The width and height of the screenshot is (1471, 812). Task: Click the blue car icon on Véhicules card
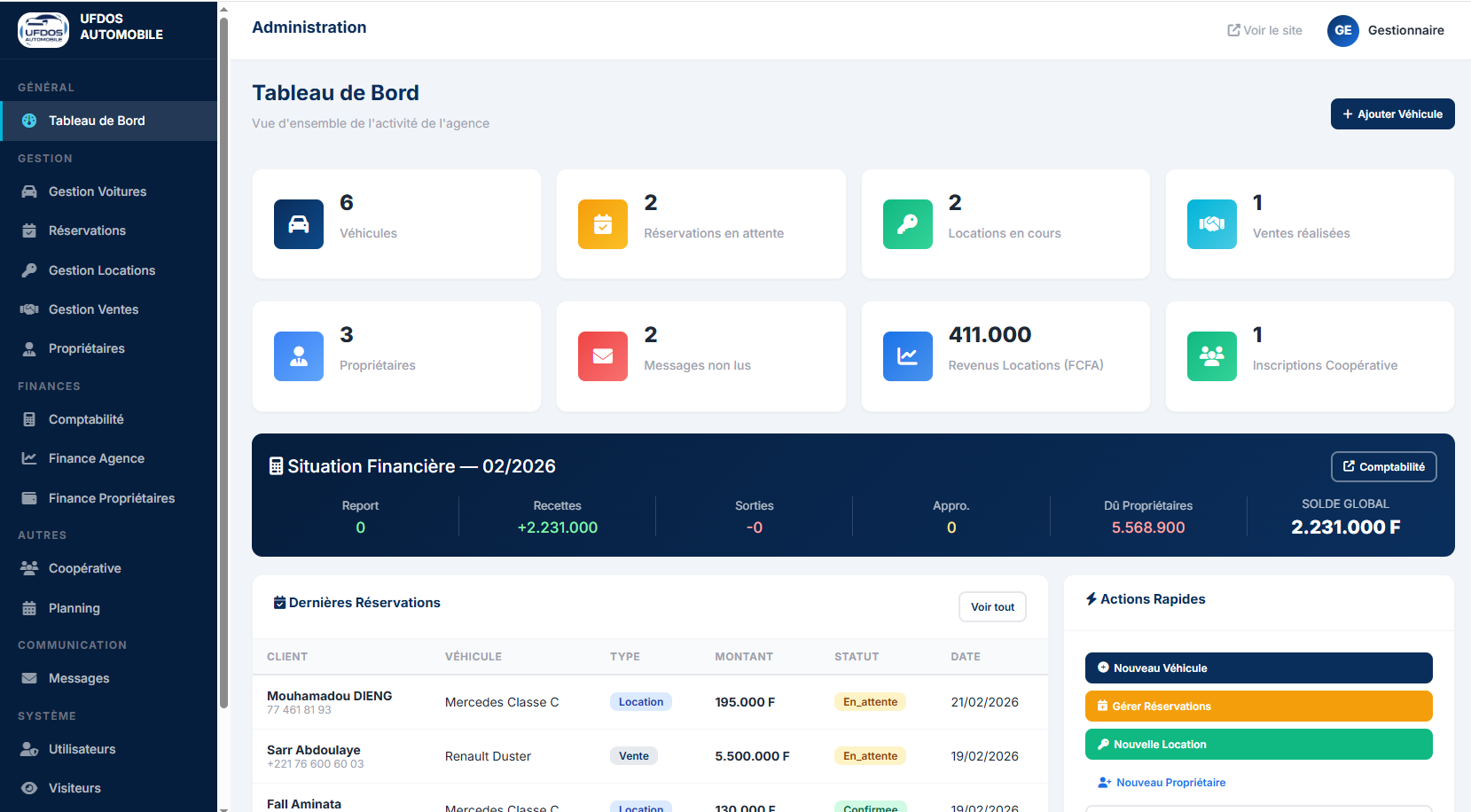(299, 224)
